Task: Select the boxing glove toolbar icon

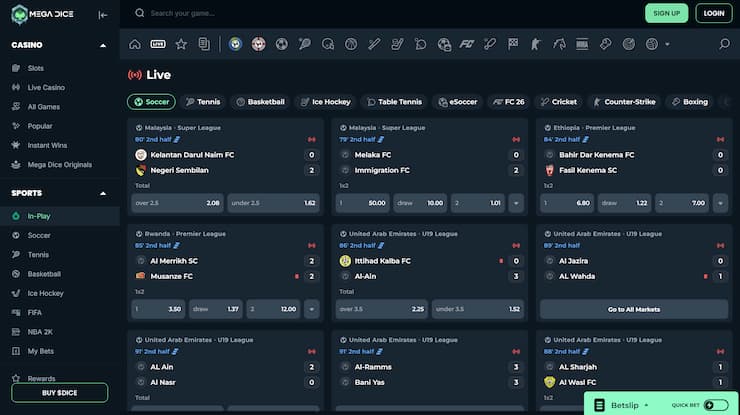Action: tap(605, 44)
